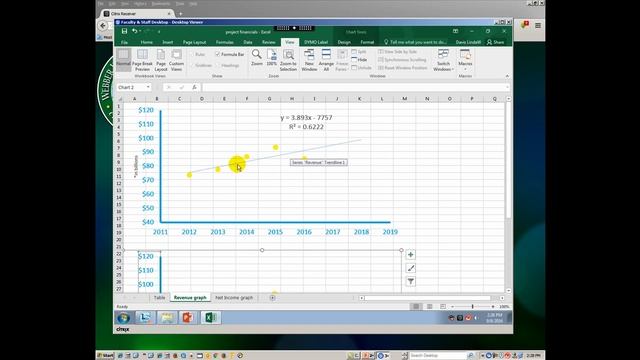Open a New Window
The width and height of the screenshot is (640, 360).
[x=309, y=60]
